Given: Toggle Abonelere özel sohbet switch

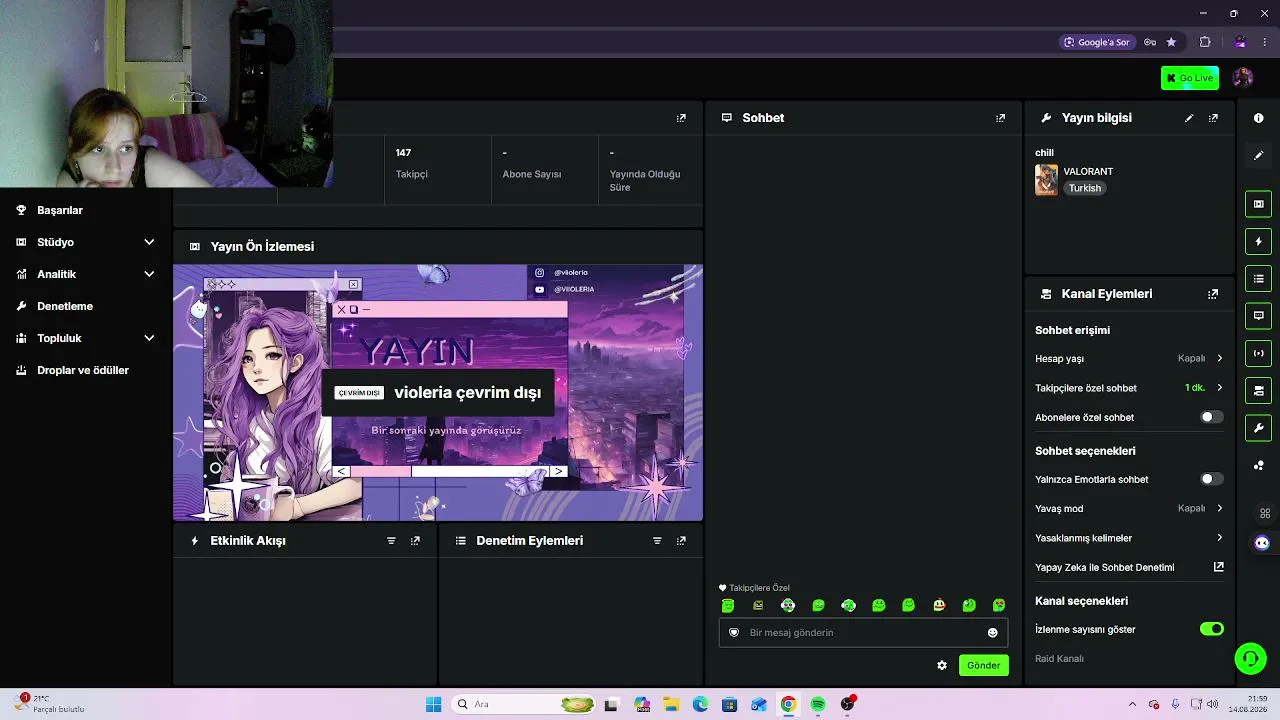Looking at the screenshot, I should click(1211, 417).
